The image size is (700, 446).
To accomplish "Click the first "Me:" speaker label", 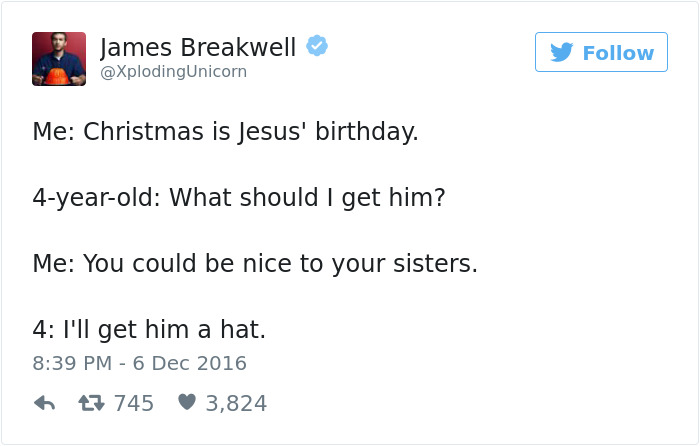I will (54, 132).
